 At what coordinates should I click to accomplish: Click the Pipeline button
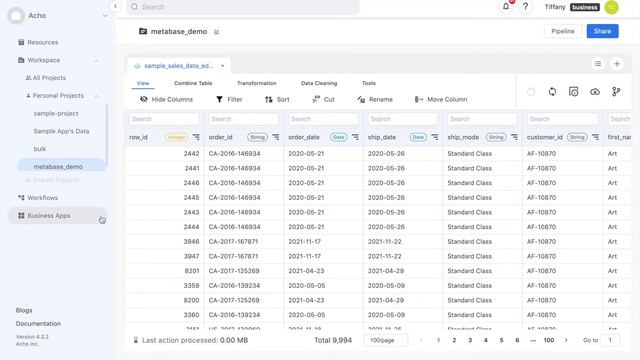click(x=563, y=31)
